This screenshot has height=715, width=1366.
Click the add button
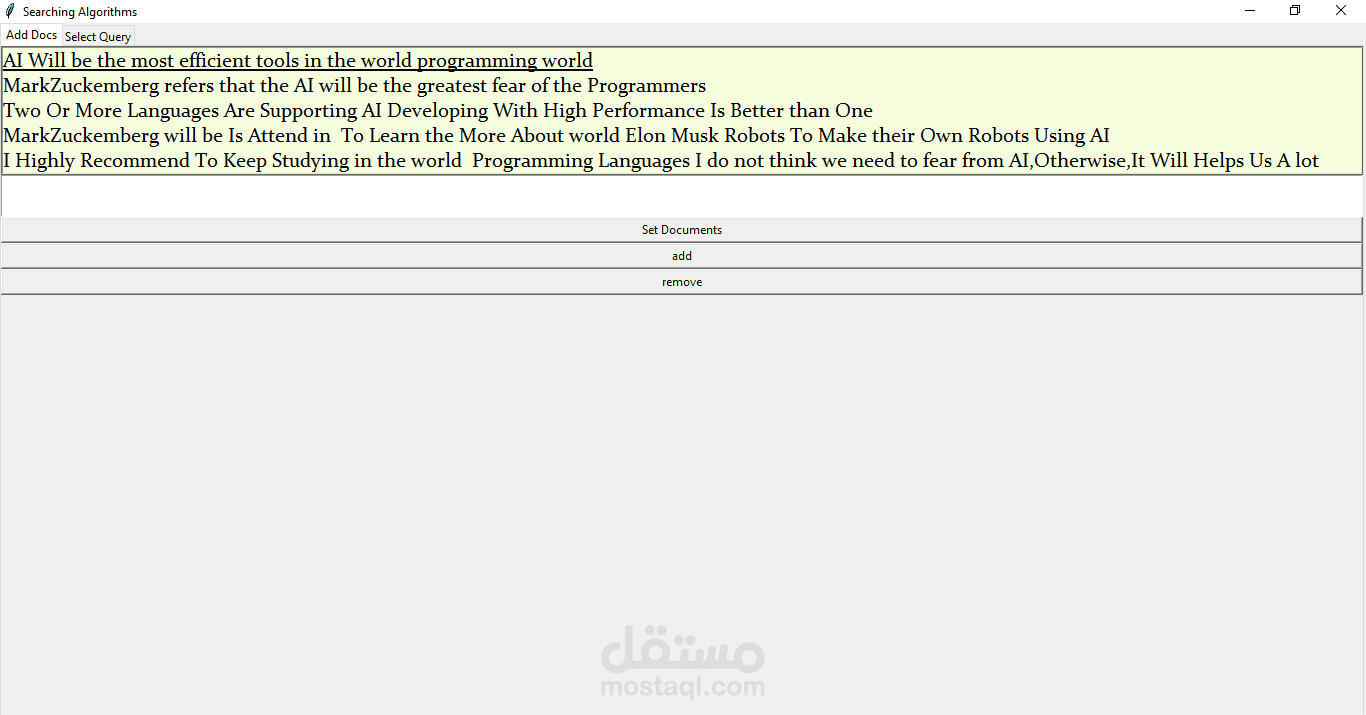pyautogui.click(x=682, y=256)
